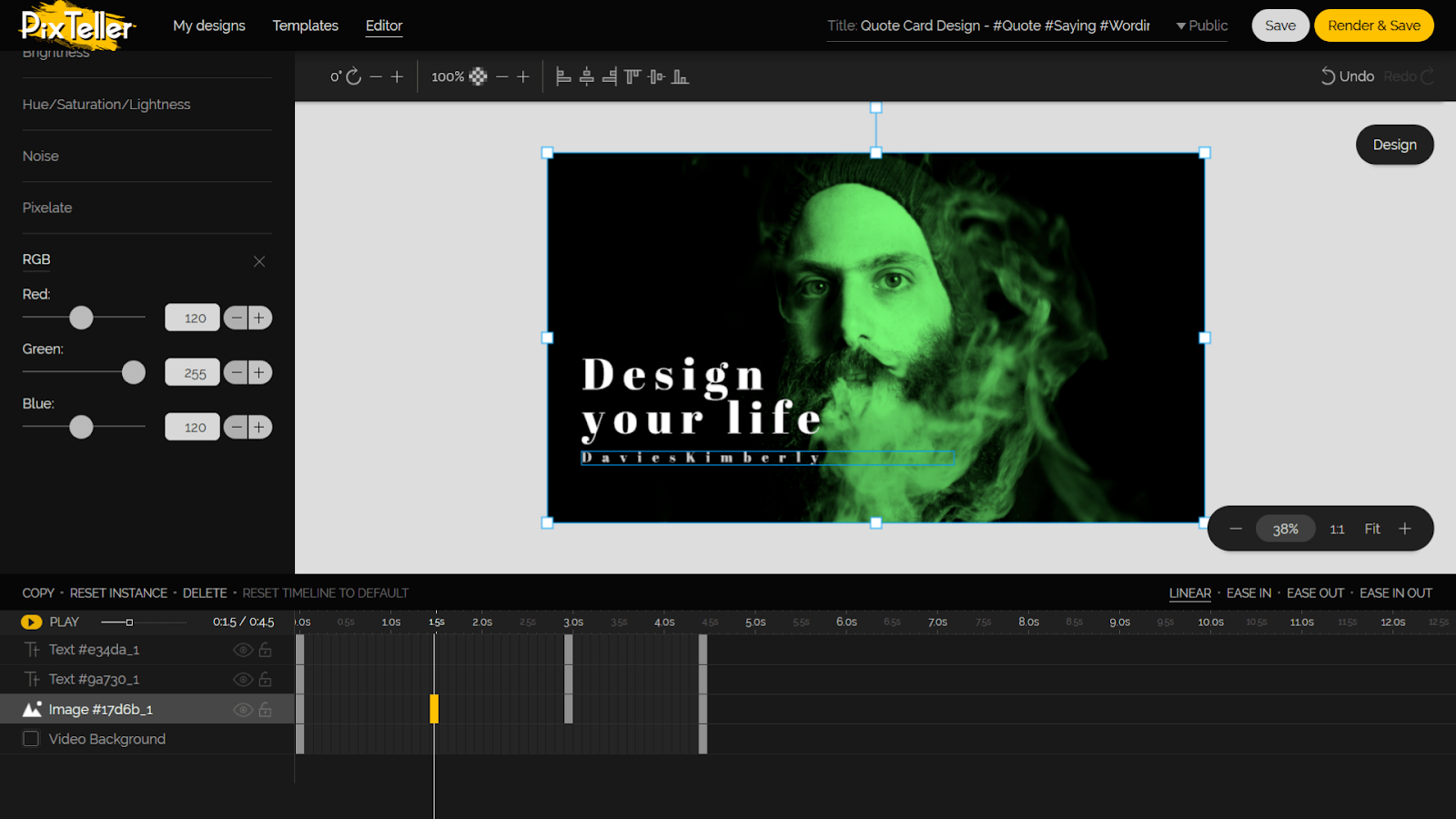This screenshot has height=819, width=1456.
Task: Enable the Video Background checkbox
Action: pyautogui.click(x=31, y=739)
